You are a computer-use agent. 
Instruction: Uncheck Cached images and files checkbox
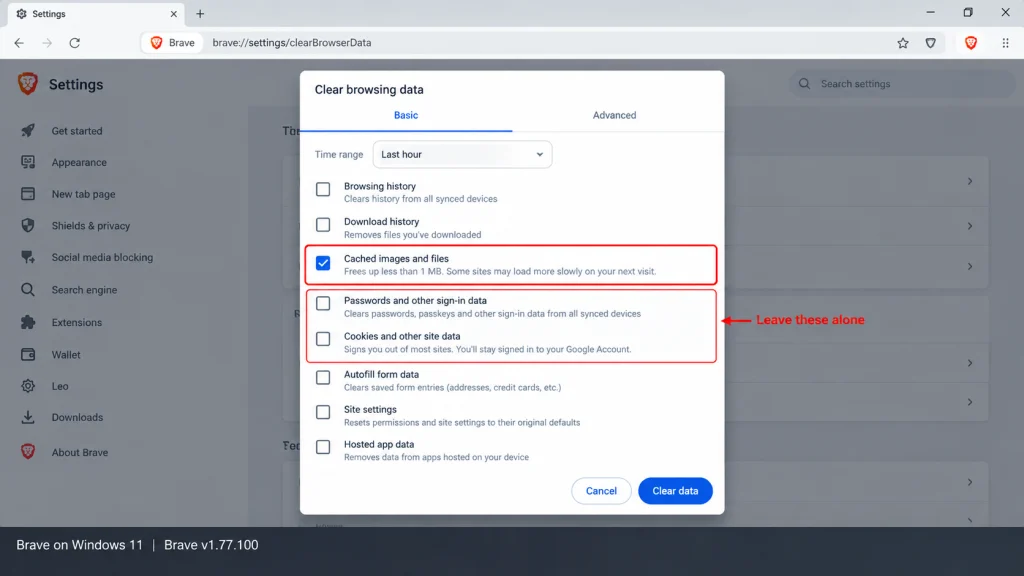click(323, 263)
